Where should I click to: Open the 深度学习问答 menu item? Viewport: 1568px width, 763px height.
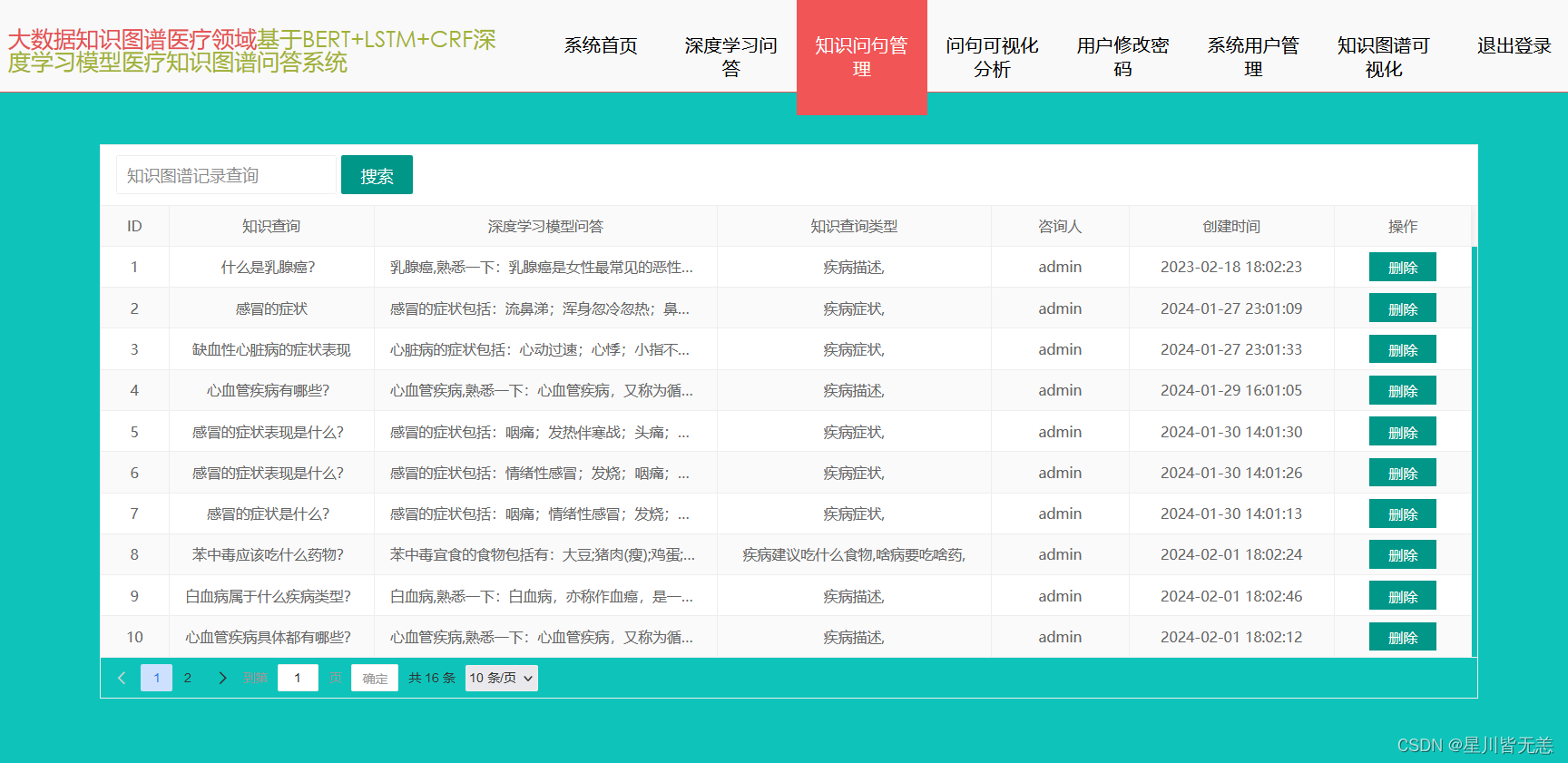click(731, 57)
